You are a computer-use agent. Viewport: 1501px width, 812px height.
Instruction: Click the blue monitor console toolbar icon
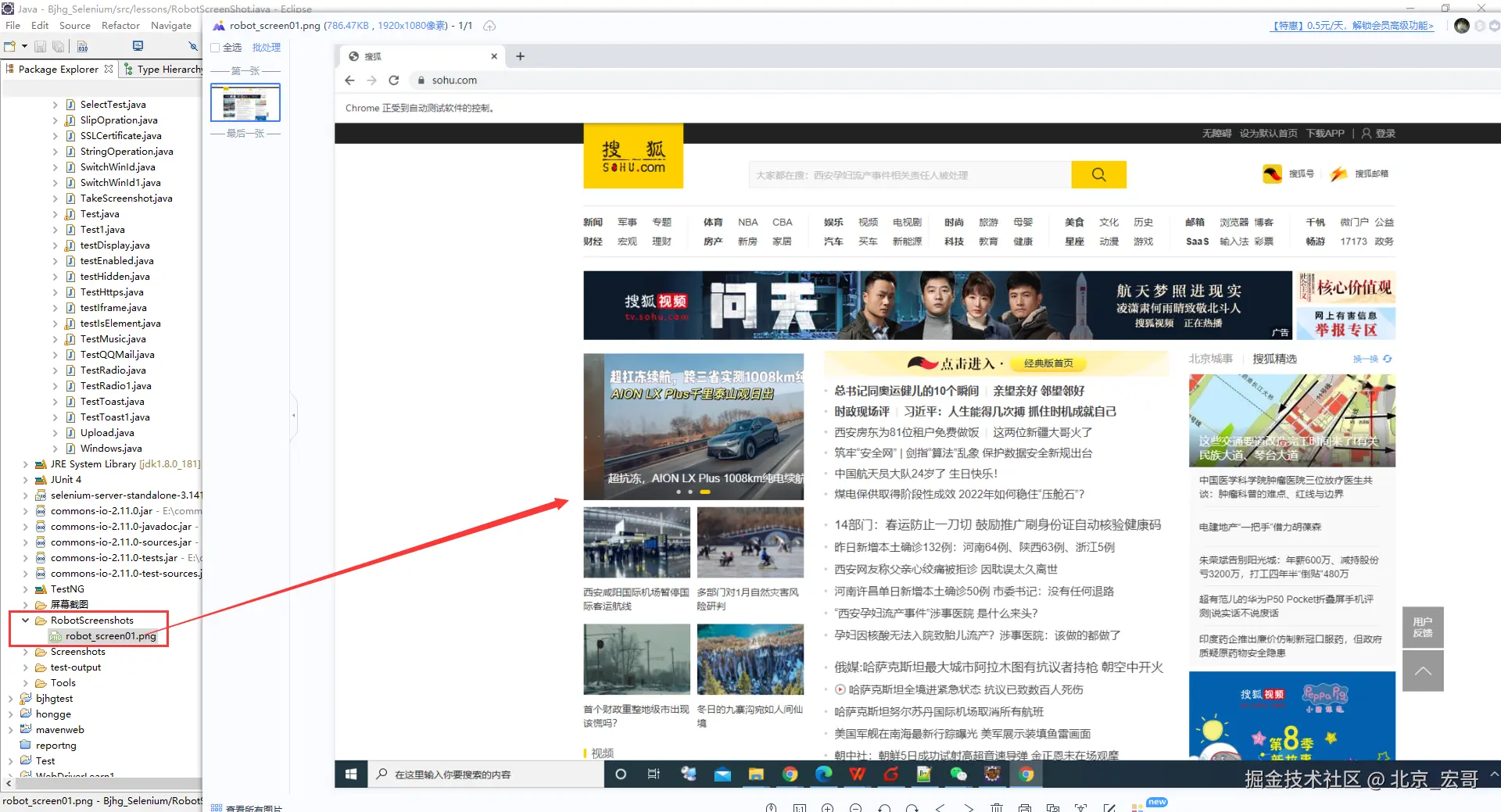point(138,46)
